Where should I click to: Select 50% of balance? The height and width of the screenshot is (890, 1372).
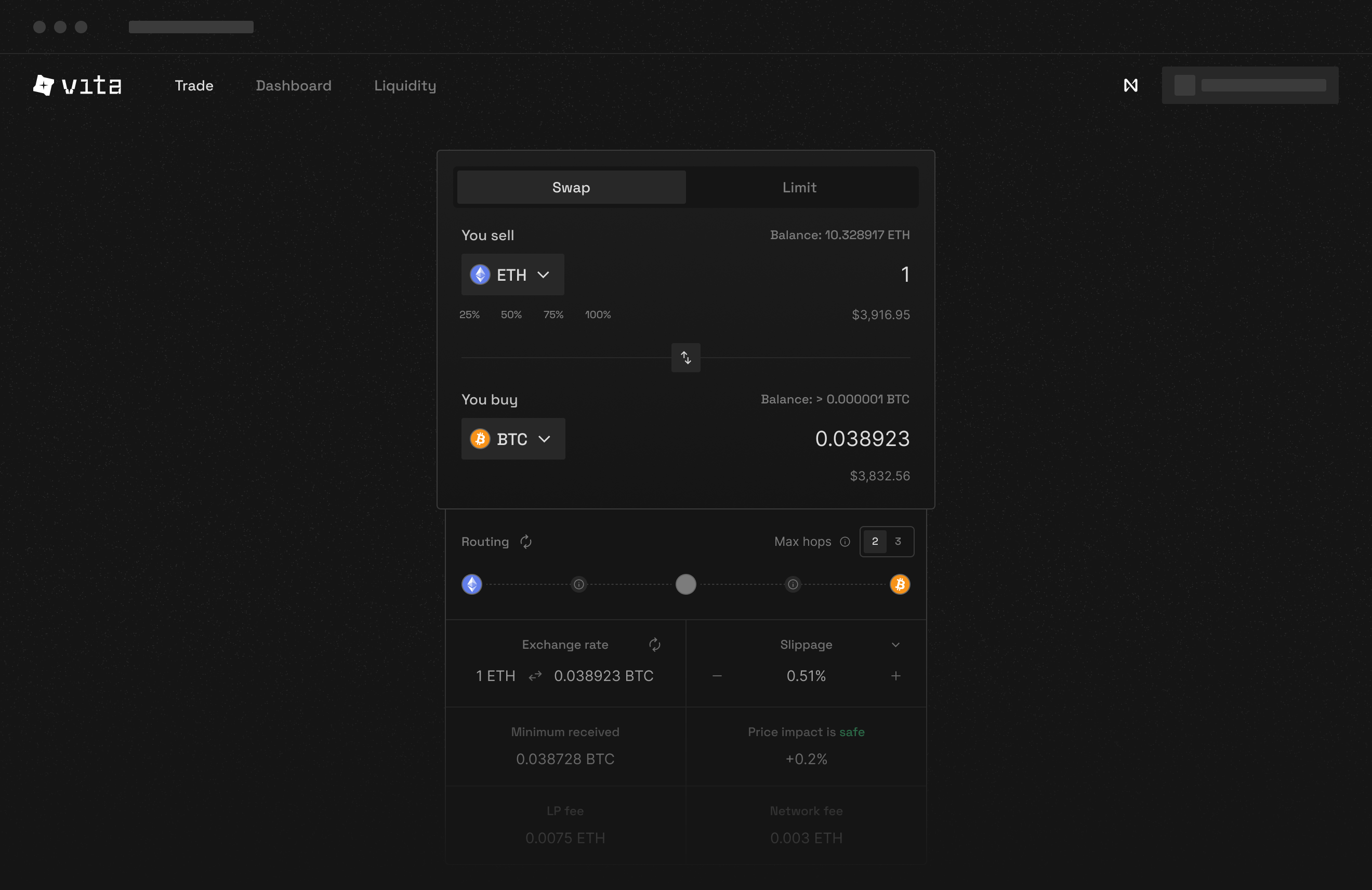511,315
